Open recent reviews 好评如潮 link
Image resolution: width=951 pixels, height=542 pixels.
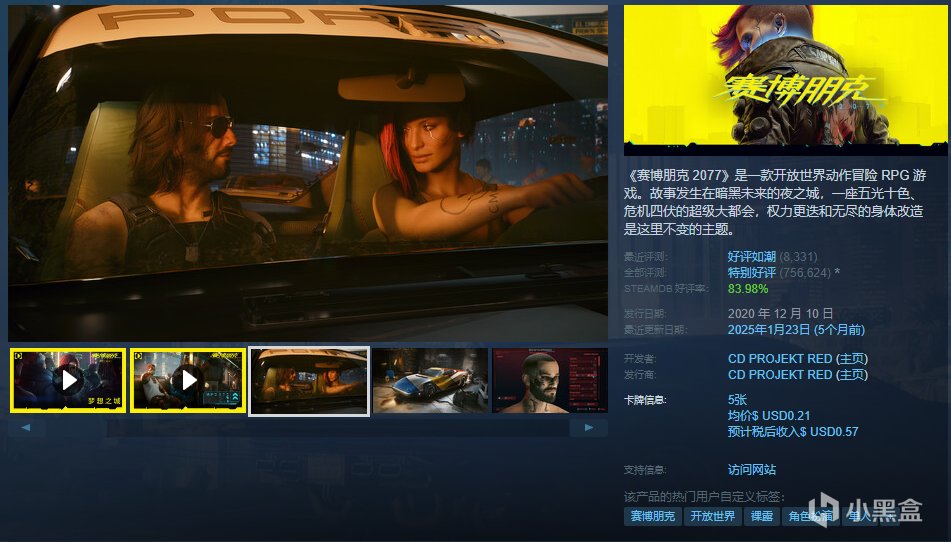point(751,256)
